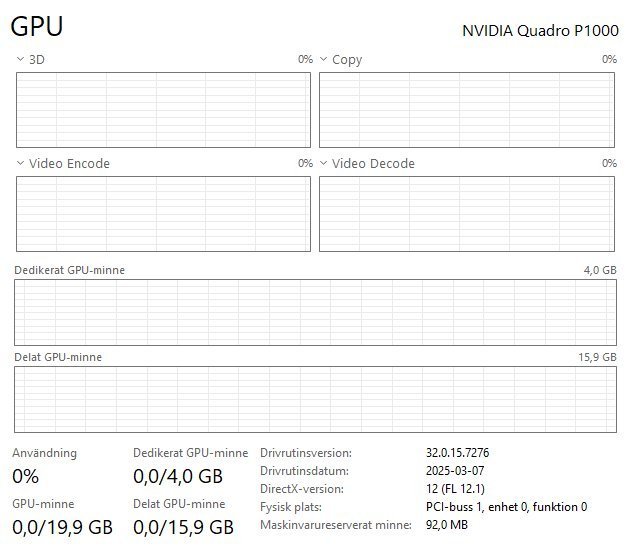The height and width of the screenshot is (559, 636).
Task: Open the 3D engine dropdown
Action: pos(21,60)
